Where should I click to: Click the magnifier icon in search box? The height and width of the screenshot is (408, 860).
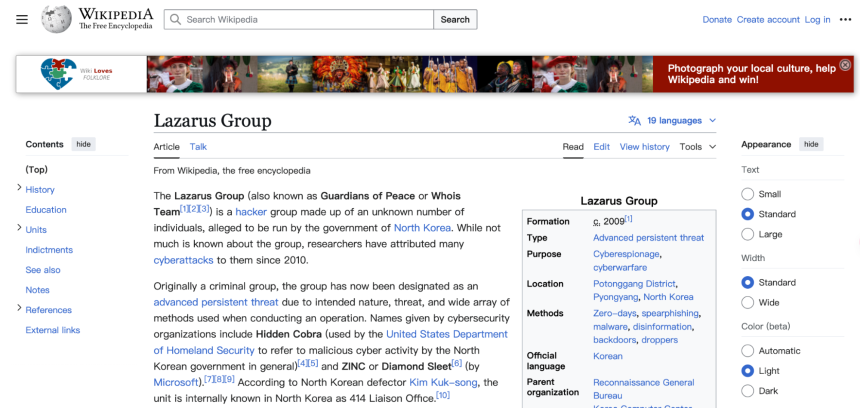coord(176,19)
